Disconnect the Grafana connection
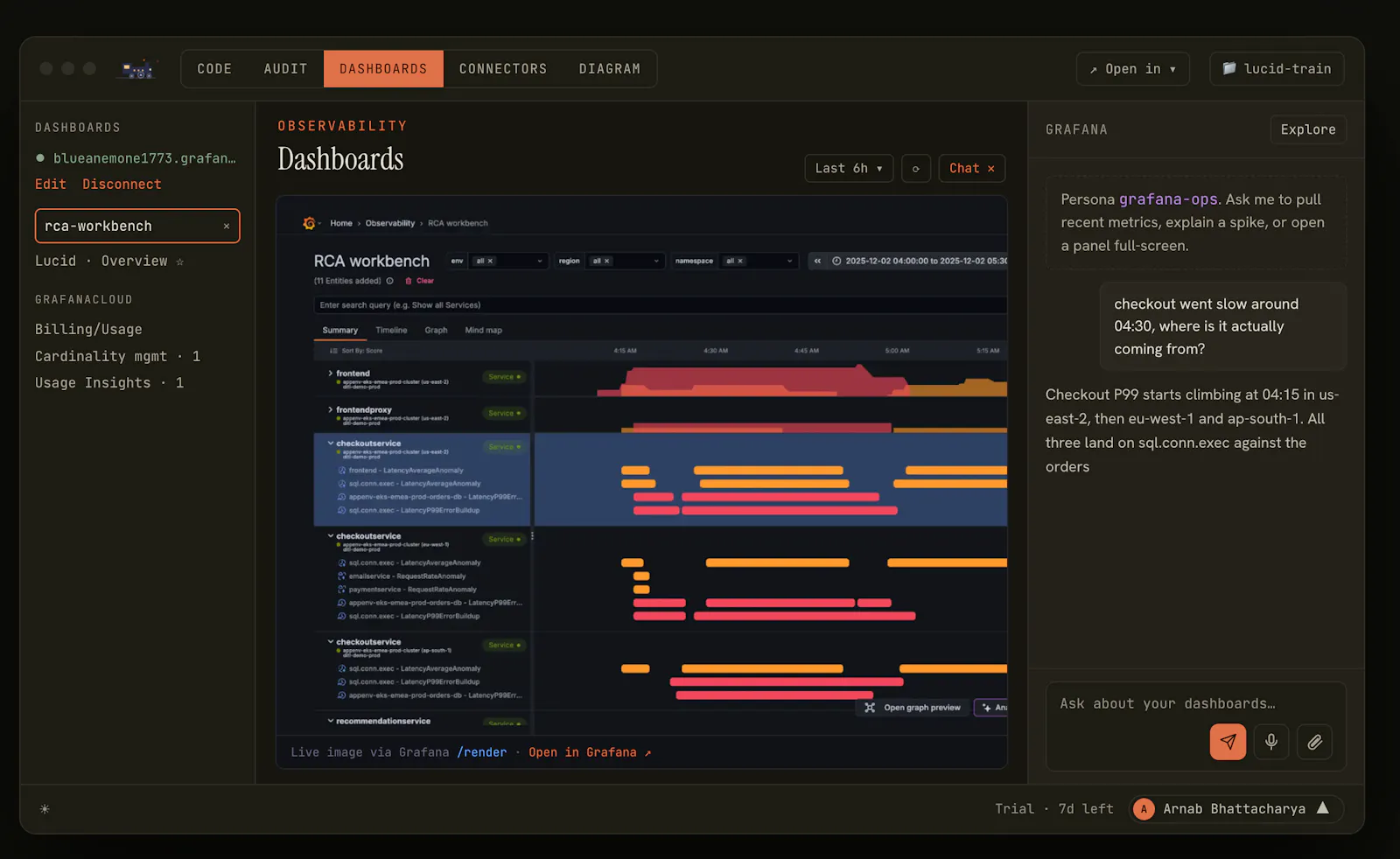This screenshot has width=1400, height=859. click(122, 185)
